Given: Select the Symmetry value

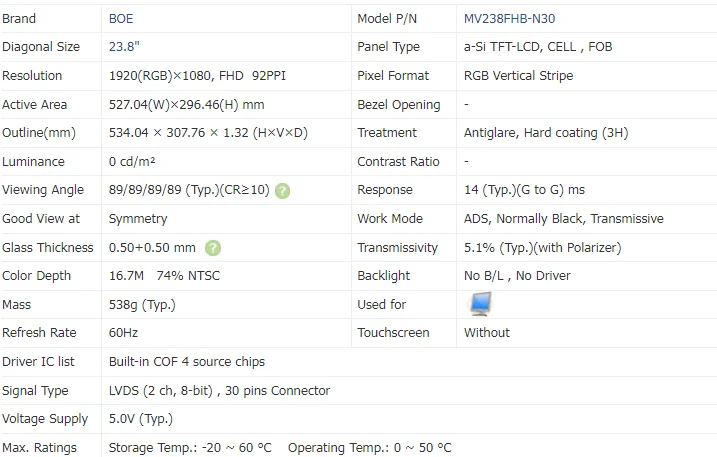Looking at the screenshot, I should point(138,219).
